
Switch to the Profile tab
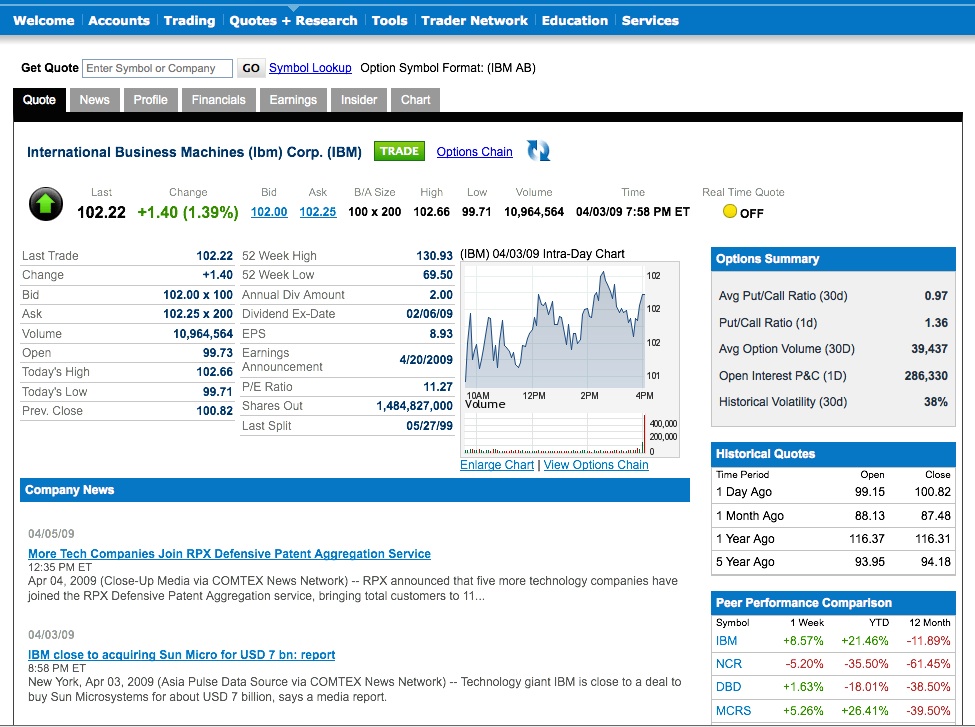coord(150,100)
